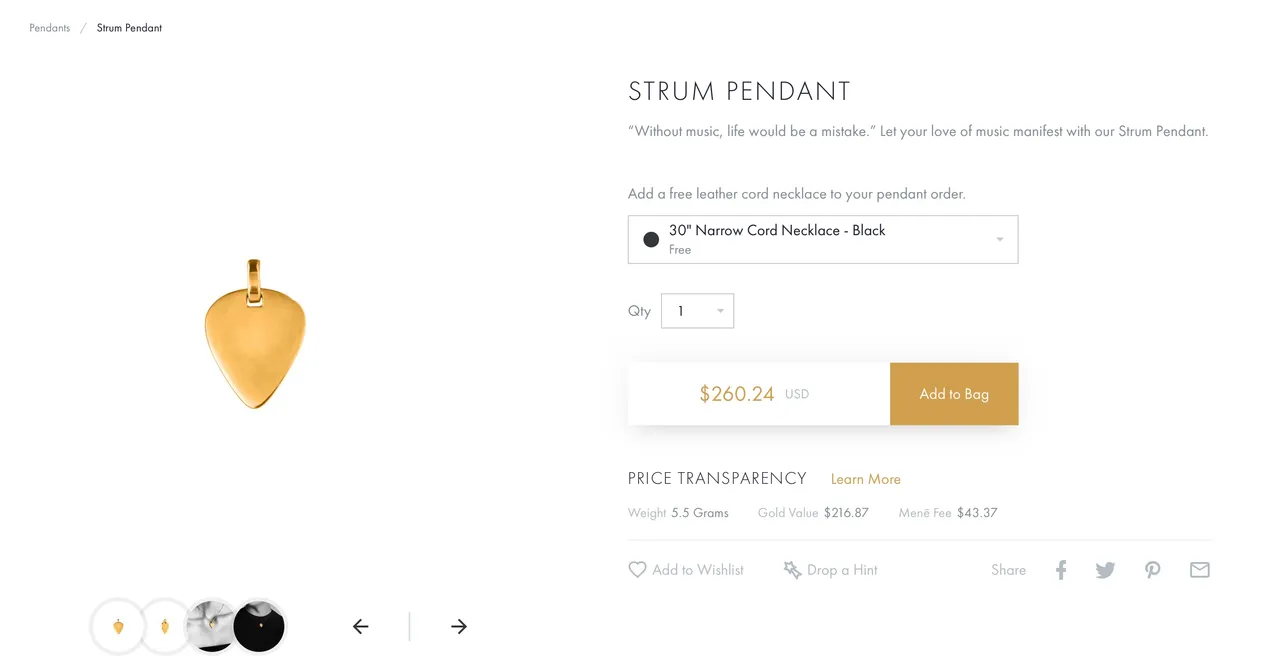Screen dimensions: 1280x656
Task: Go to the next product image arrow
Action: [459, 627]
